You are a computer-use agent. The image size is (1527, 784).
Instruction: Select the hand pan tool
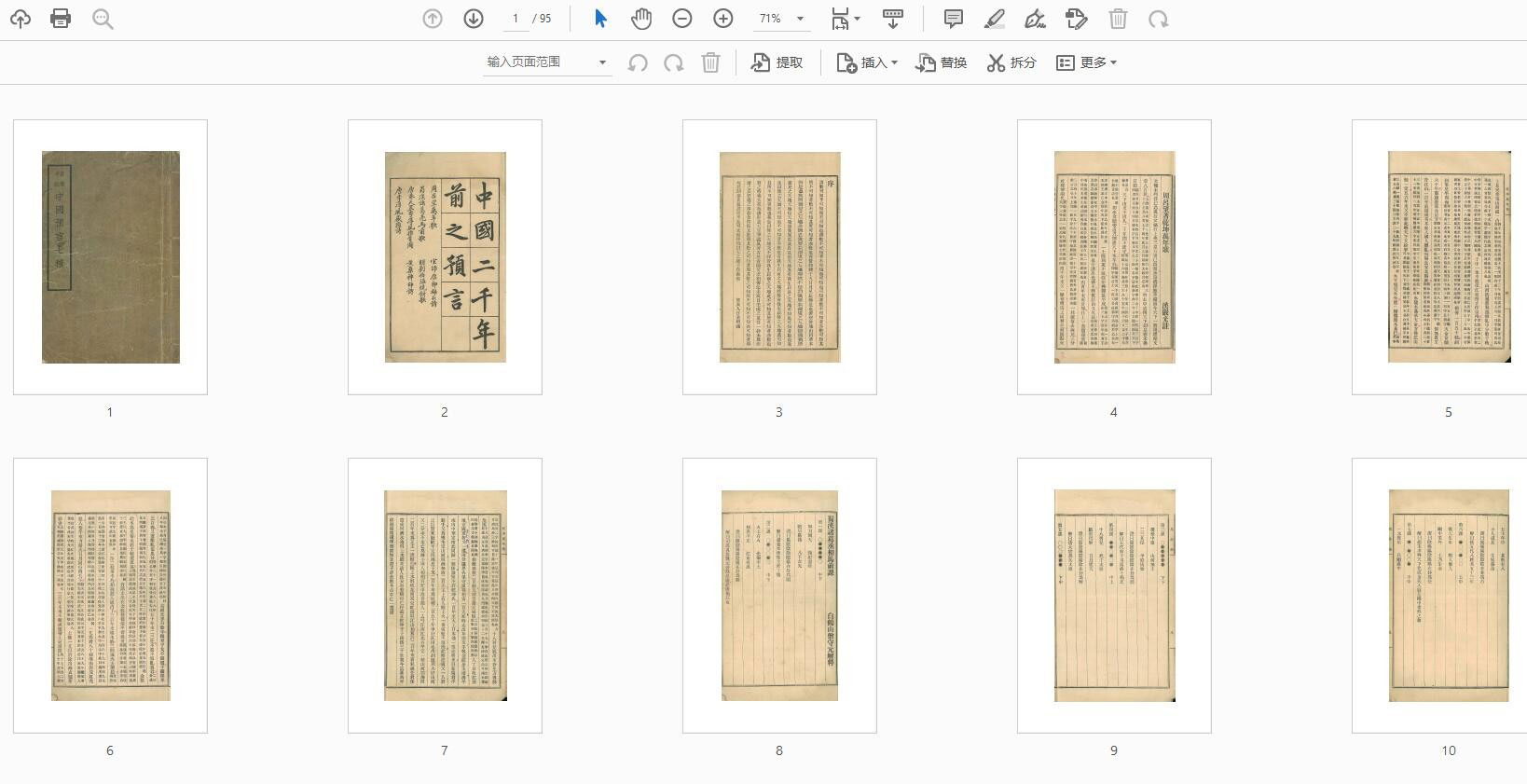[x=641, y=19]
